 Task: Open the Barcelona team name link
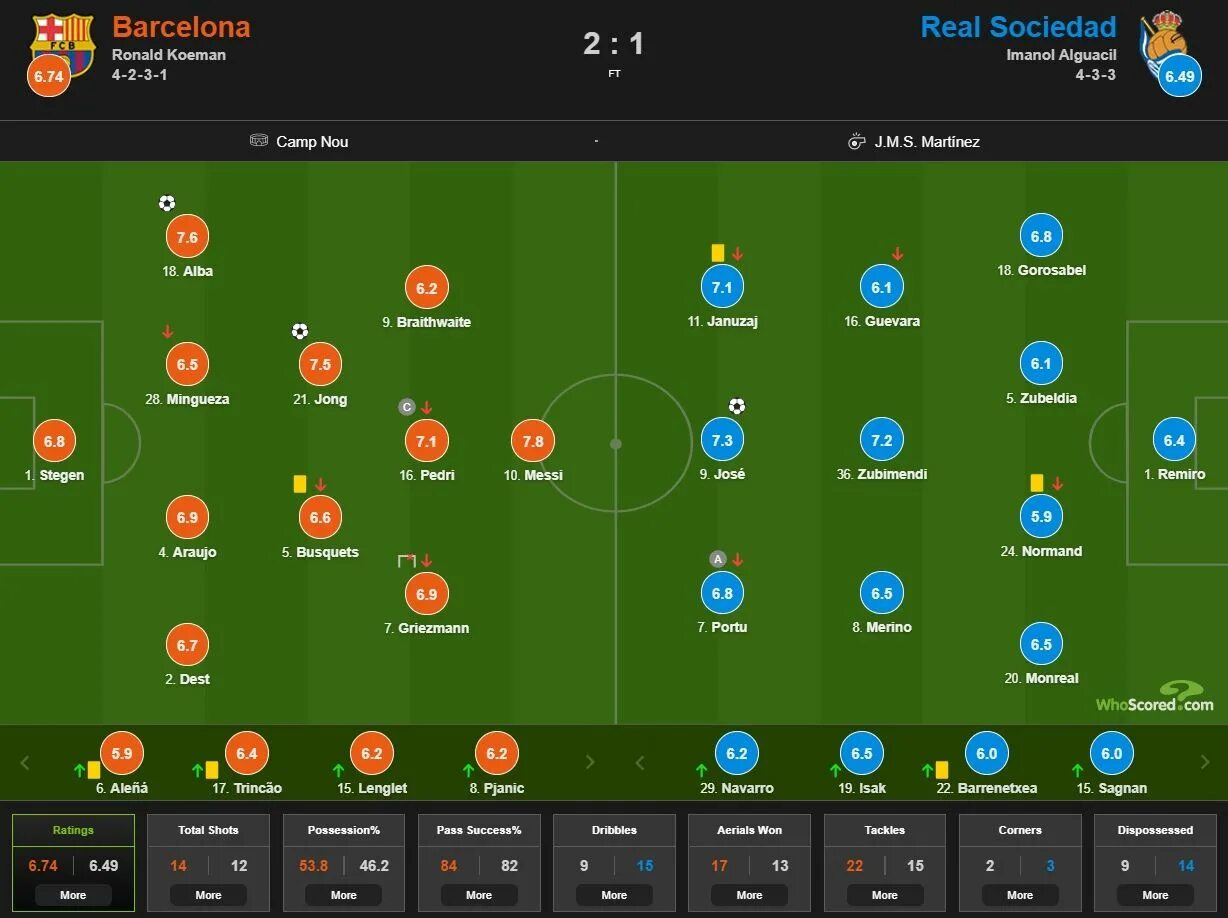coord(181,27)
